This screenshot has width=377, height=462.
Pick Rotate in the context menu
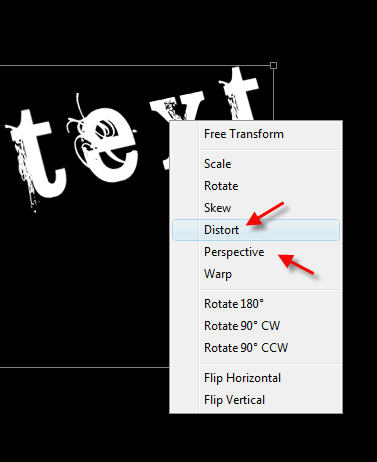click(256, 186)
